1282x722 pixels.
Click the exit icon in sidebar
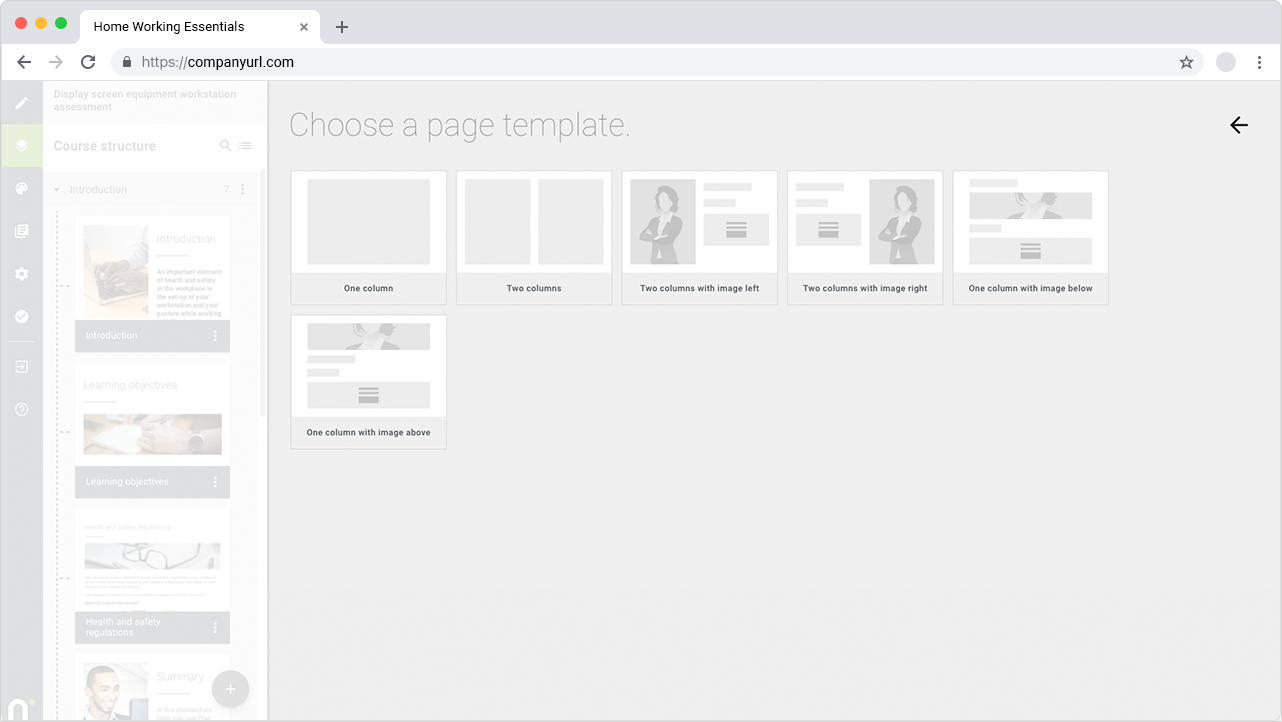pyautogui.click(x=21, y=367)
